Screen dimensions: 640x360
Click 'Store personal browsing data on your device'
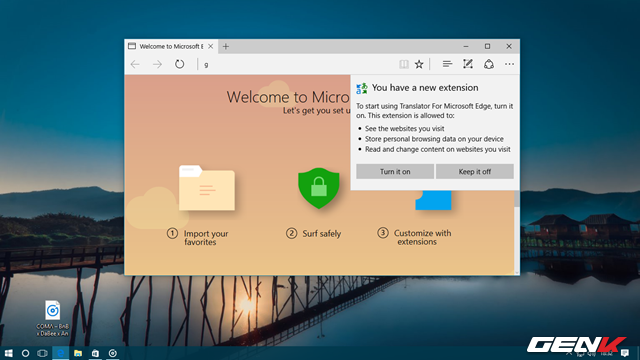coord(434,139)
